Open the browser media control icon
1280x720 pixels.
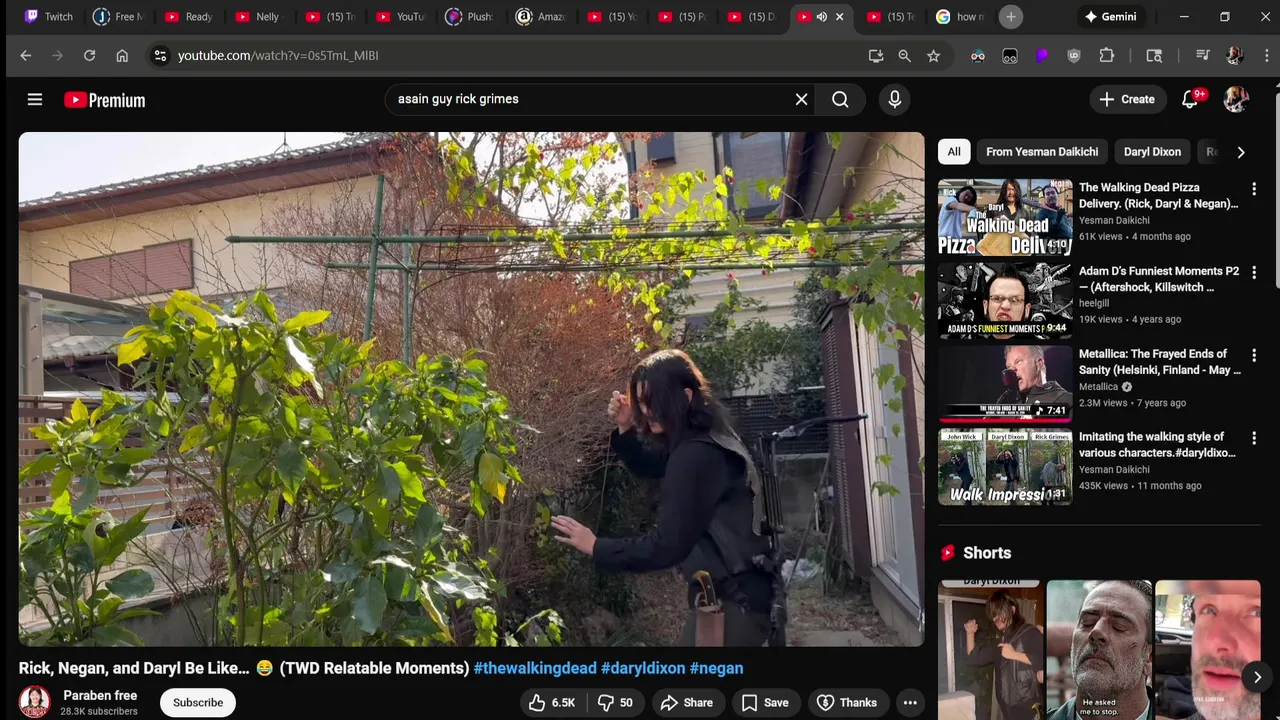(1203, 56)
